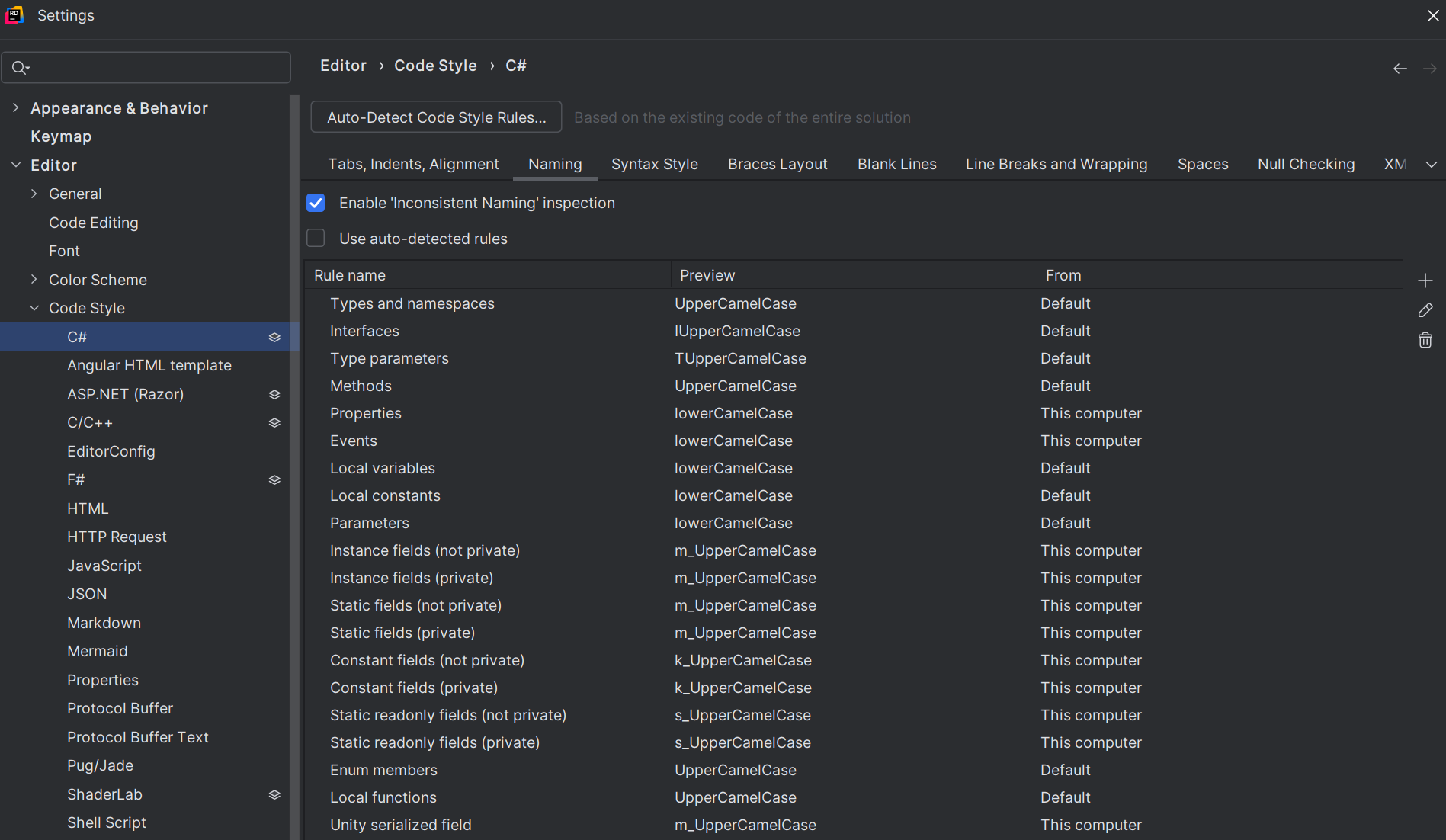Switch to the Syntax Style tab

tap(654, 165)
